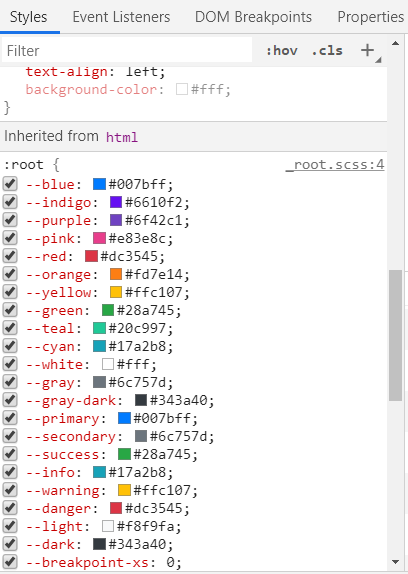Click the --secondary property name
Image resolution: width=408 pixels, height=574 pixels.
tap(70, 436)
